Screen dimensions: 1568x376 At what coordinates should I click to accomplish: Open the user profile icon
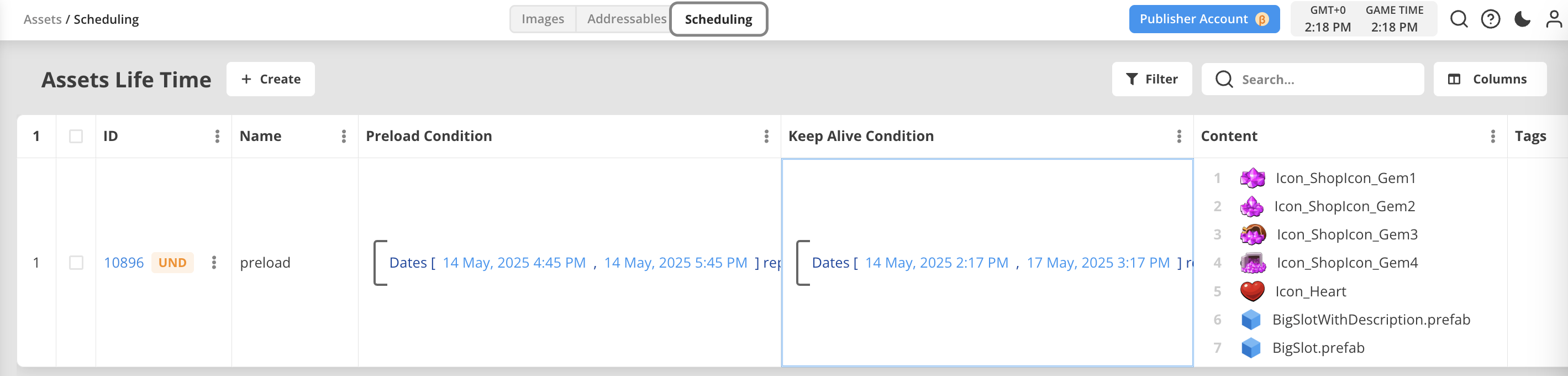1553,19
